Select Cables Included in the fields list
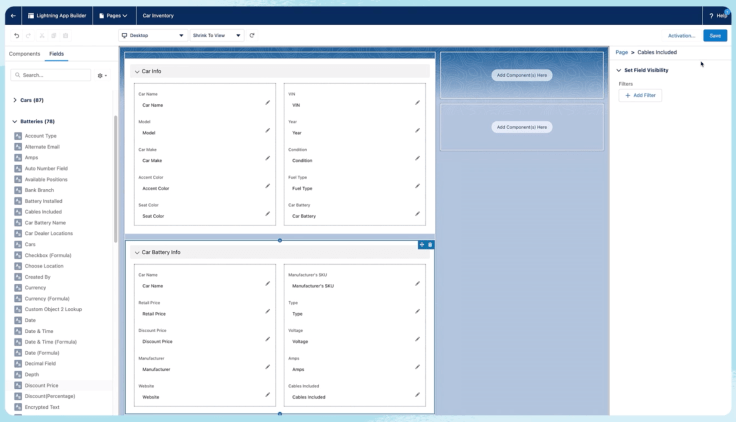736x422 pixels. 43,212
